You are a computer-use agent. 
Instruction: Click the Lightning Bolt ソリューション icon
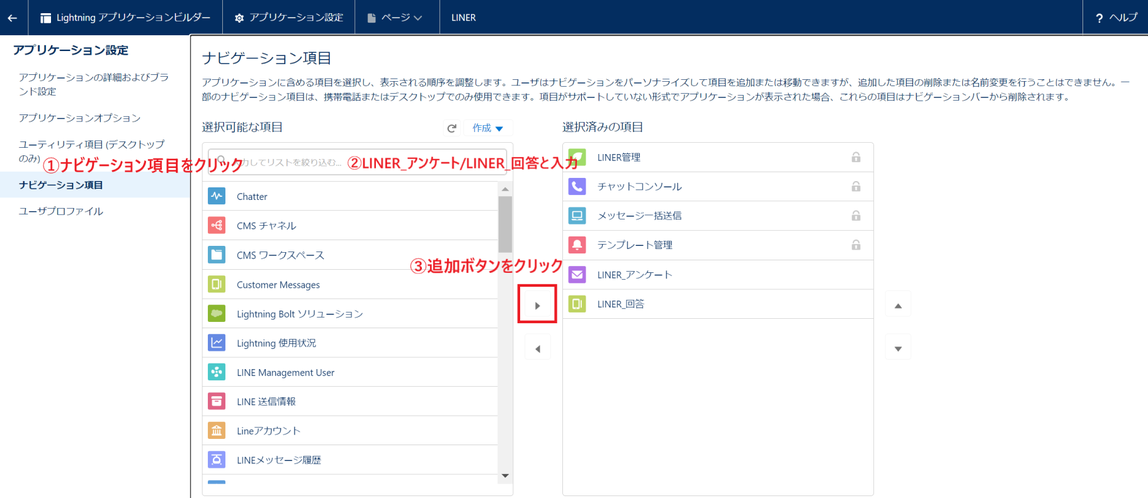click(x=217, y=313)
